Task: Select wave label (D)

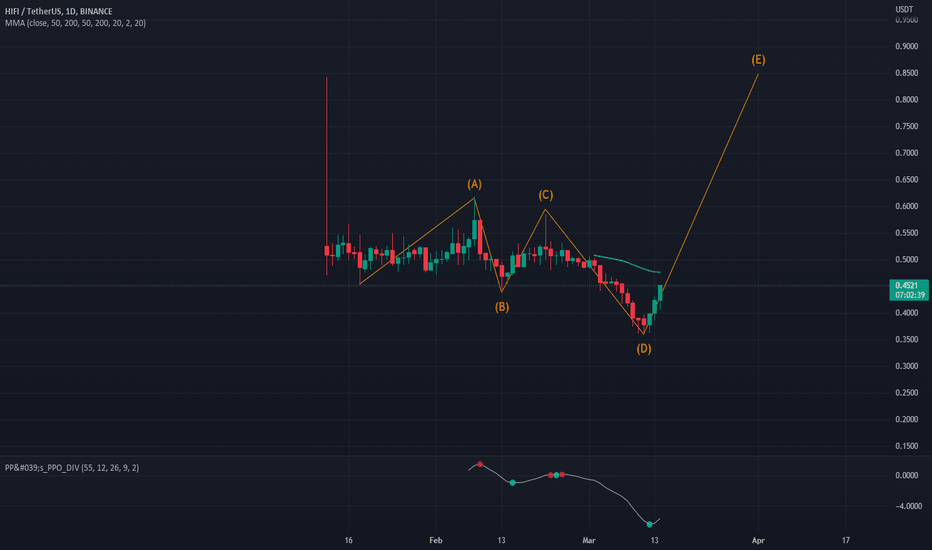Action: coord(644,348)
